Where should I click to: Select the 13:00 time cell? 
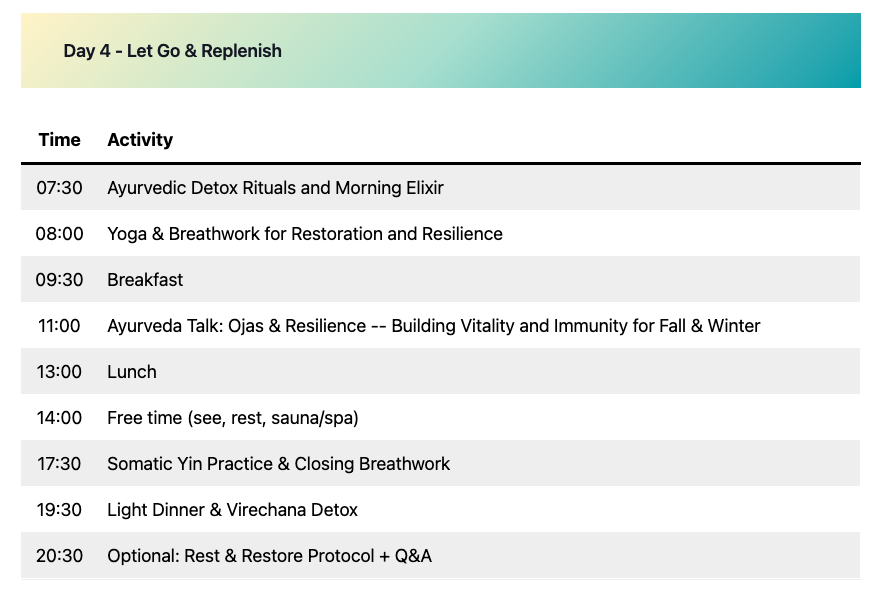[59, 372]
